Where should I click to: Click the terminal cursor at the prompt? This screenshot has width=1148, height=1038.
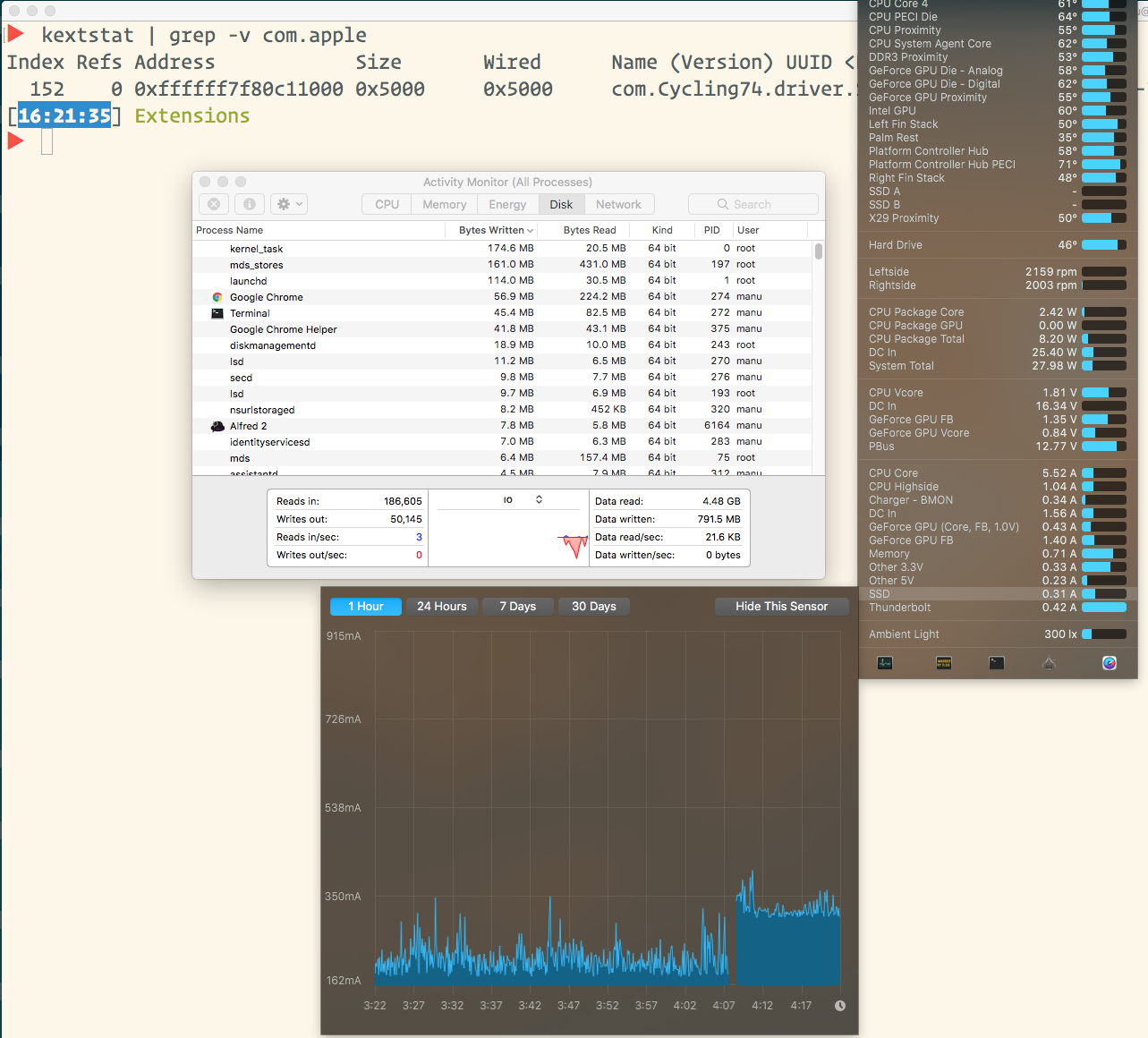(x=47, y=141)
